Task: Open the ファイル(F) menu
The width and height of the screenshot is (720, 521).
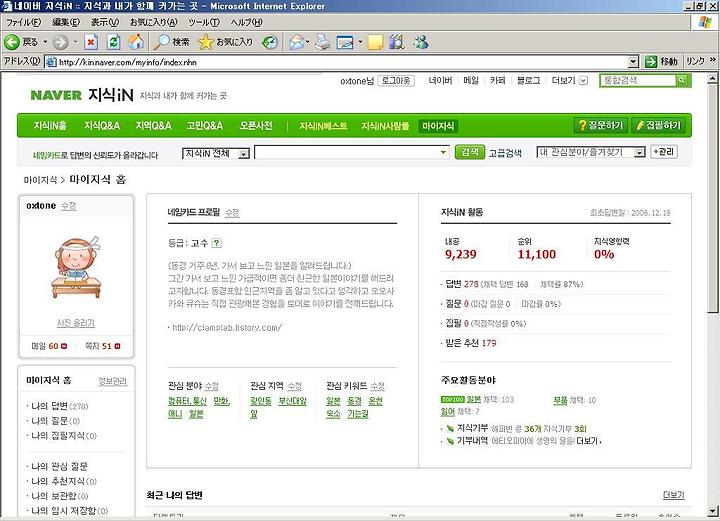Action: coord(23,22)
